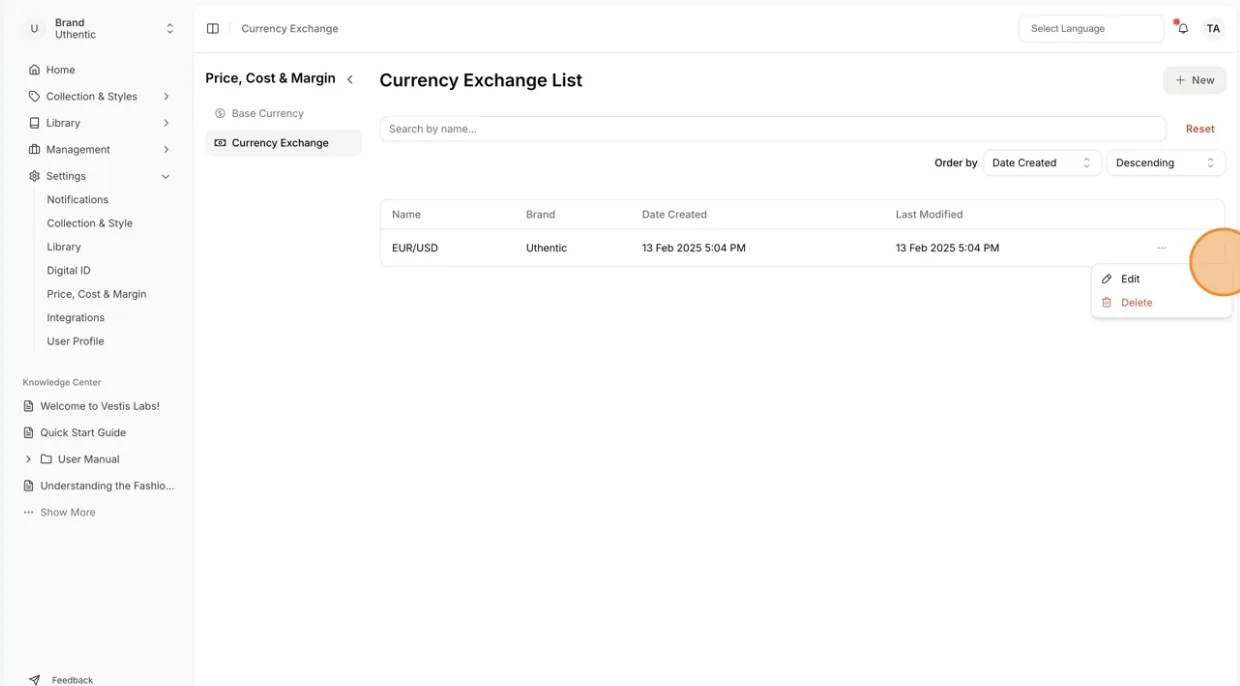Image resolution: width=1240 pixels, height=686 pixels.
Task: Expand the User Manual folder arrow
Action: click(x=28, y=460)
